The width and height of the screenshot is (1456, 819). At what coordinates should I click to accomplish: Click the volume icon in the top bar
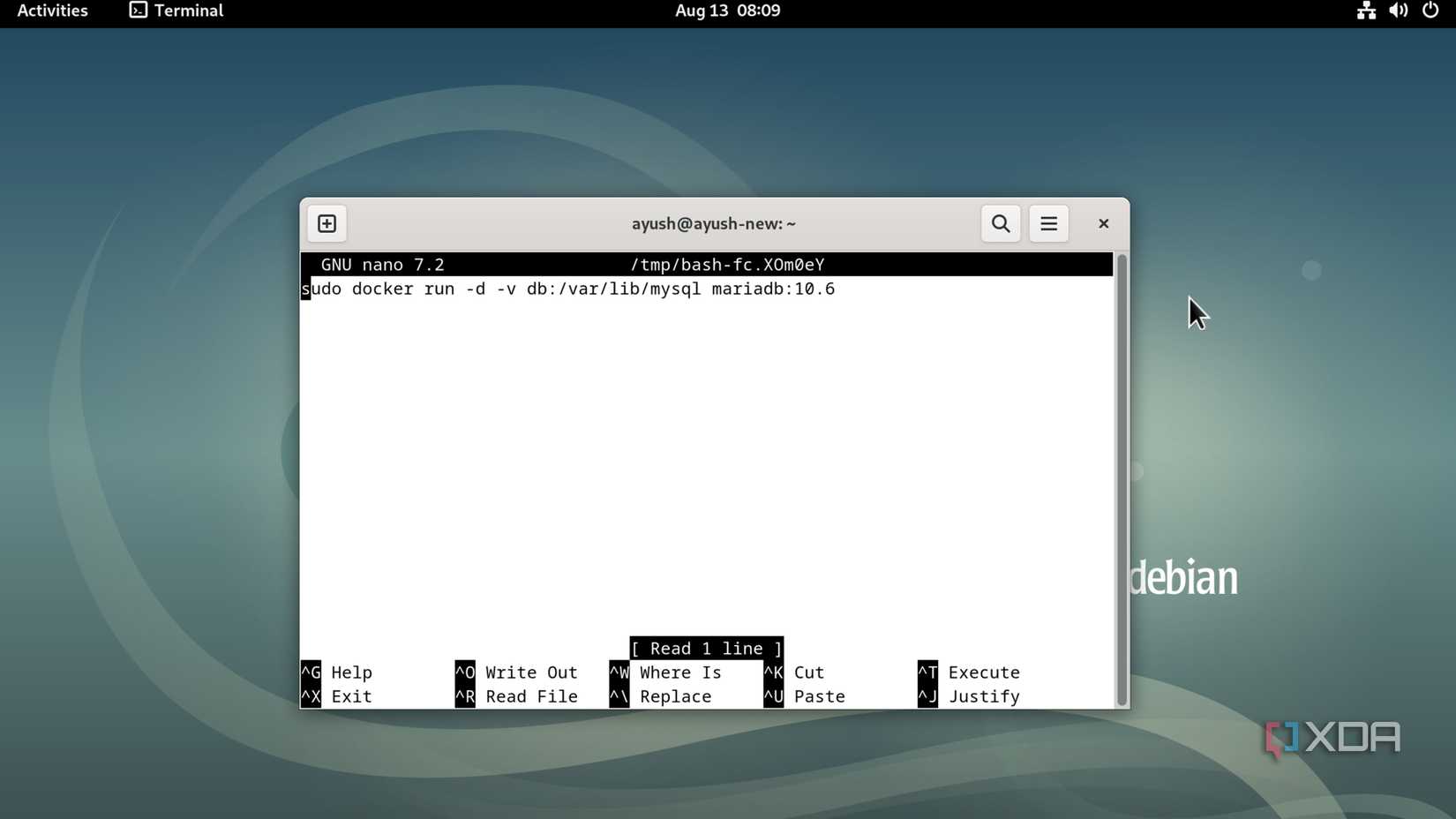(x=1398, y=11)
